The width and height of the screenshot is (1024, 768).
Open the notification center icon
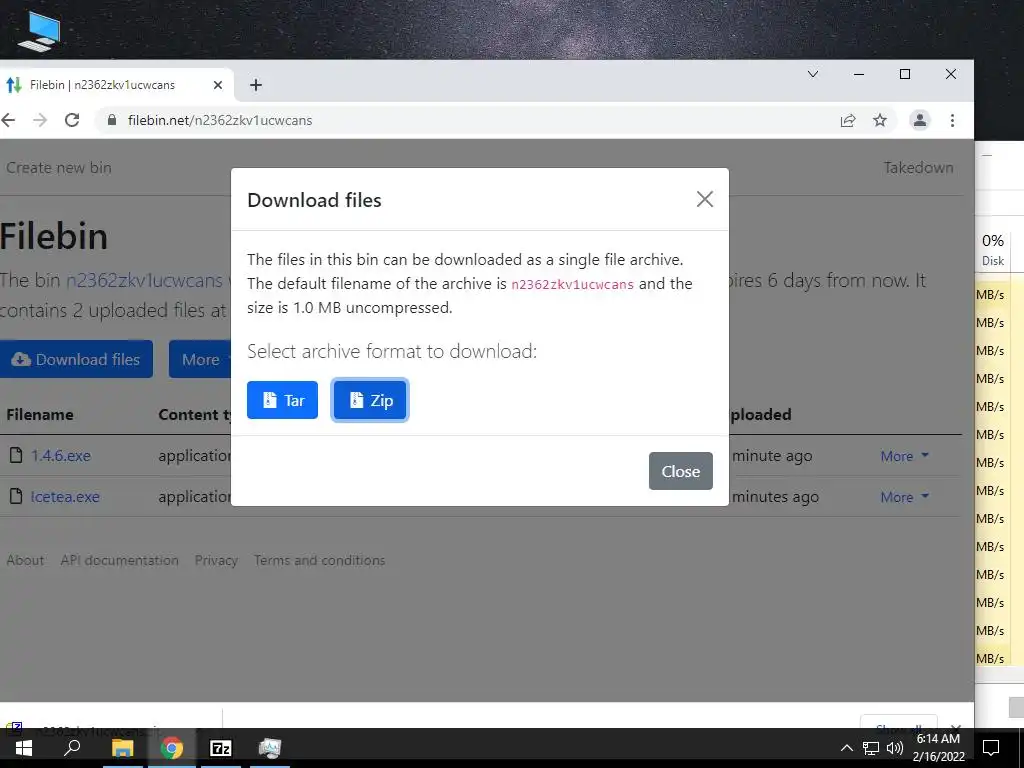[x=991, y=748]
